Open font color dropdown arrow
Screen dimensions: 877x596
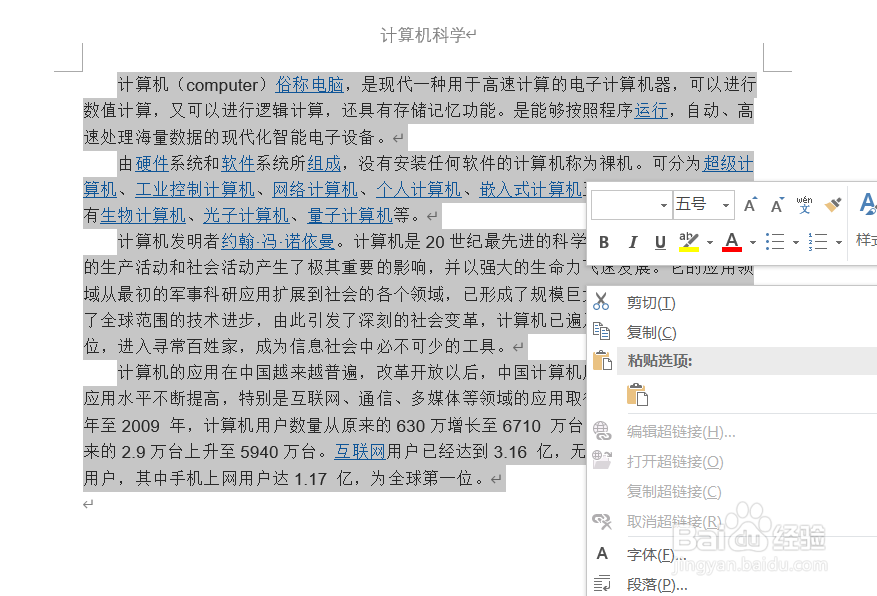(753, 242)
